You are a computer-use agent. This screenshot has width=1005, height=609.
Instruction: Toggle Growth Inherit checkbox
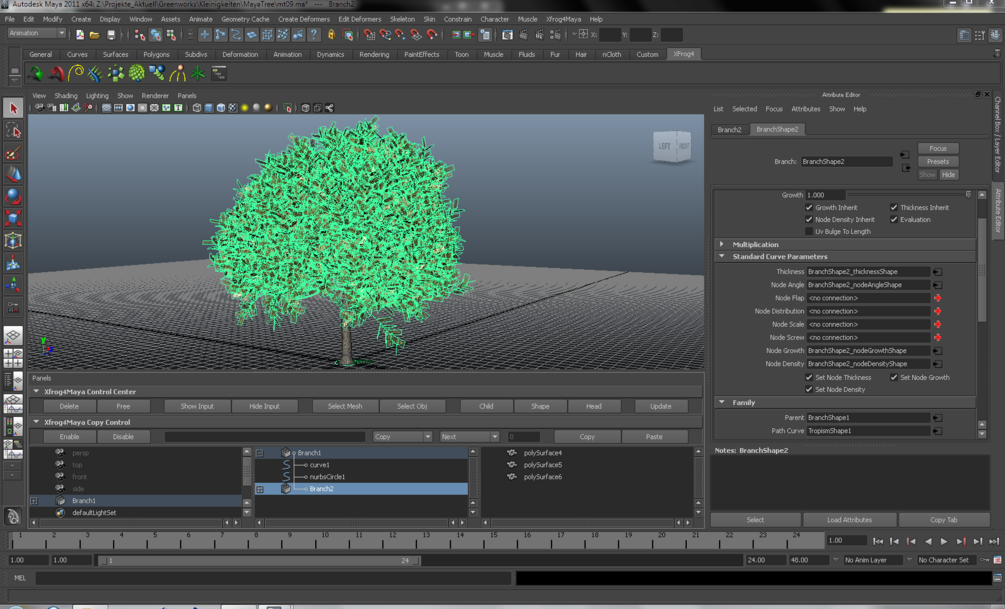point(809,208)
